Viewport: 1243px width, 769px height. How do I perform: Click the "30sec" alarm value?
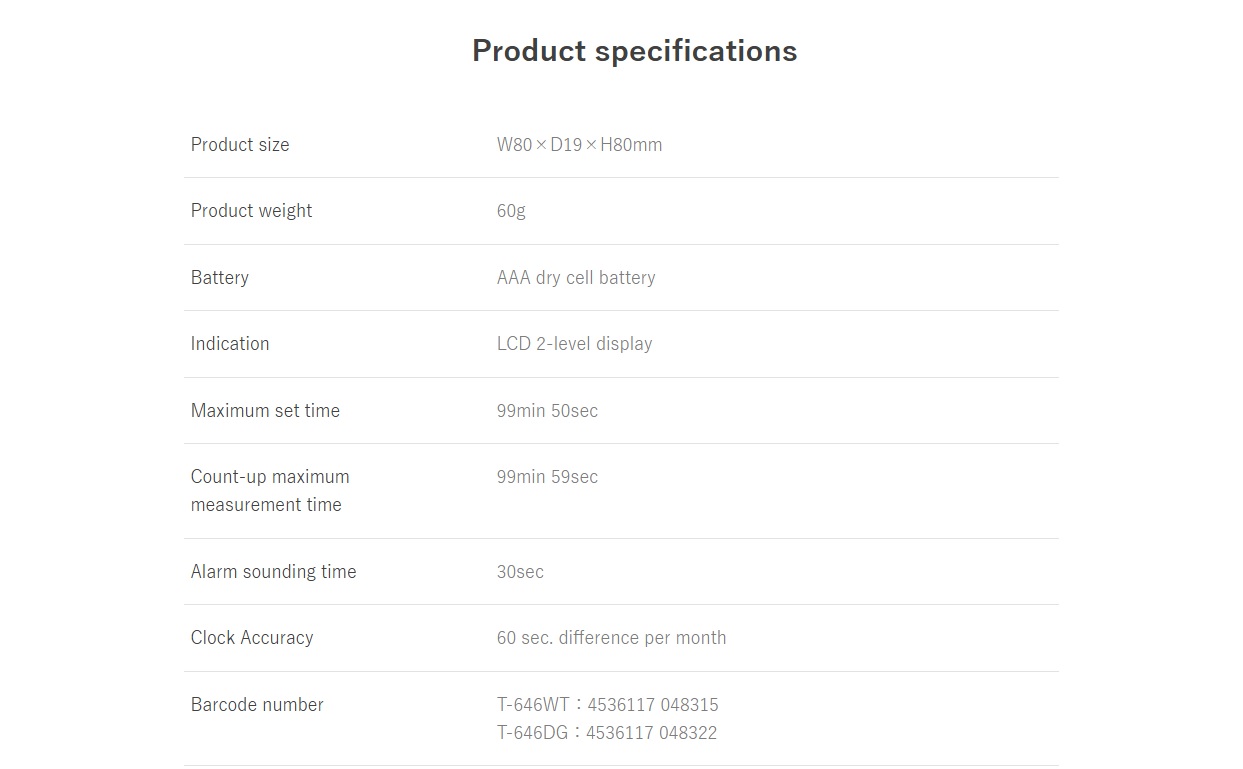[520, 572]
